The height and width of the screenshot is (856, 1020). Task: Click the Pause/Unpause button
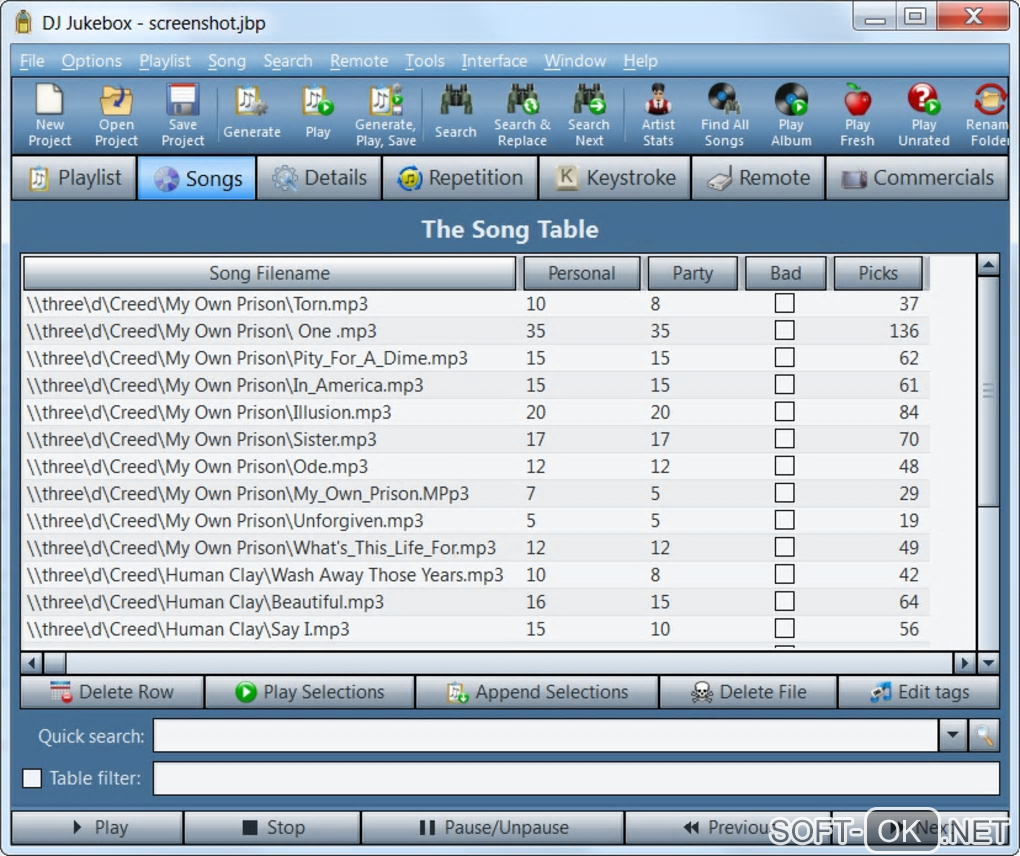pos(492,827)
